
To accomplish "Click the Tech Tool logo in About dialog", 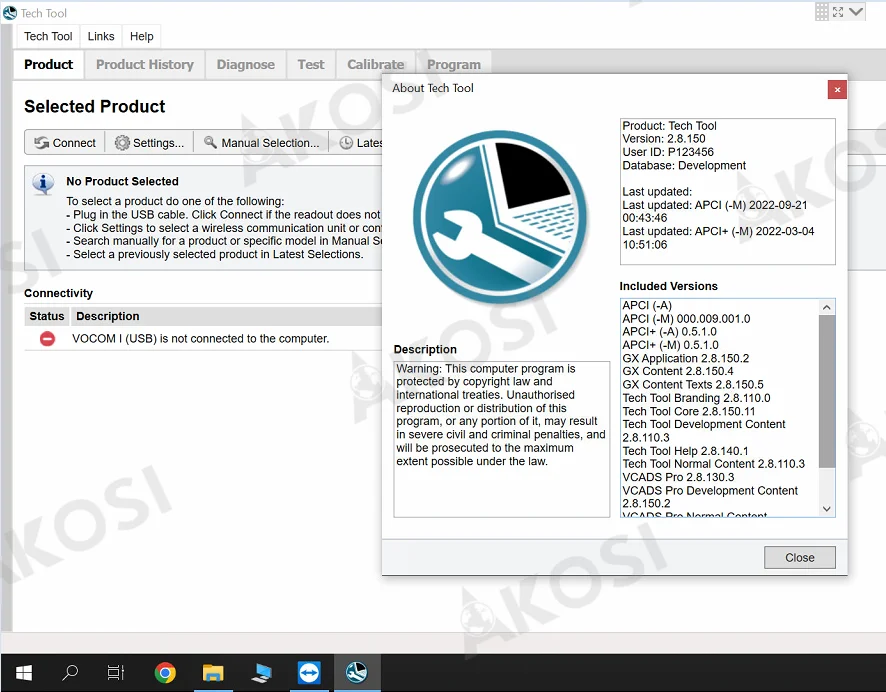I will pyautogui.click(x=500, y=216).
